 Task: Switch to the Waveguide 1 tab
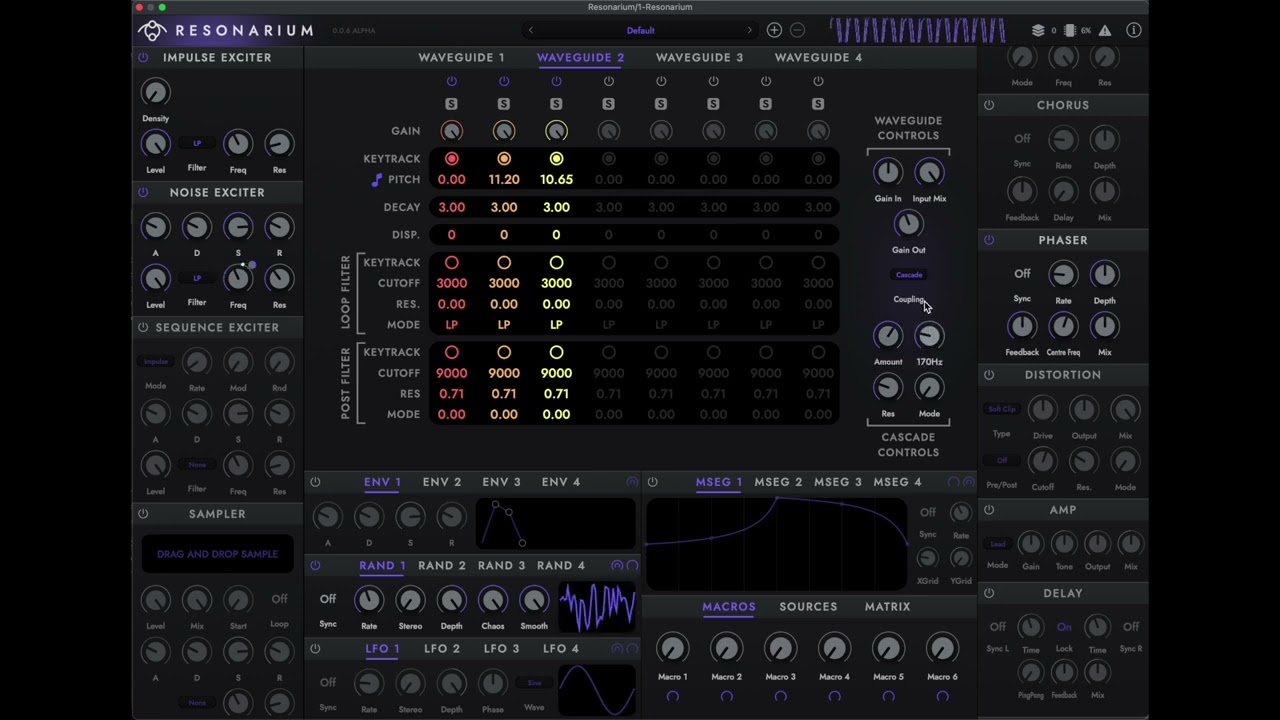click(x=461, y=58)
